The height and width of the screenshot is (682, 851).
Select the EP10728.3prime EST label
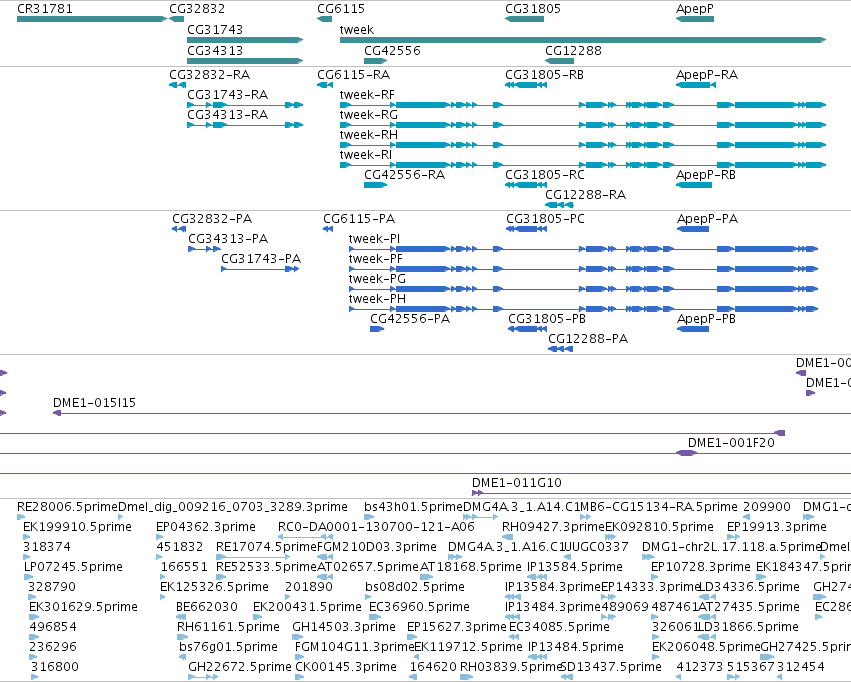[701, 567]
